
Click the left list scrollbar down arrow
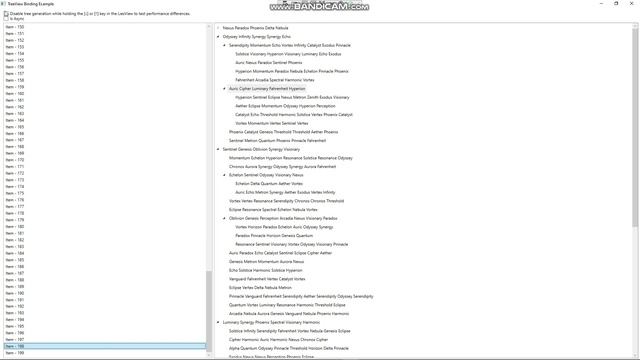pos(209,355)
